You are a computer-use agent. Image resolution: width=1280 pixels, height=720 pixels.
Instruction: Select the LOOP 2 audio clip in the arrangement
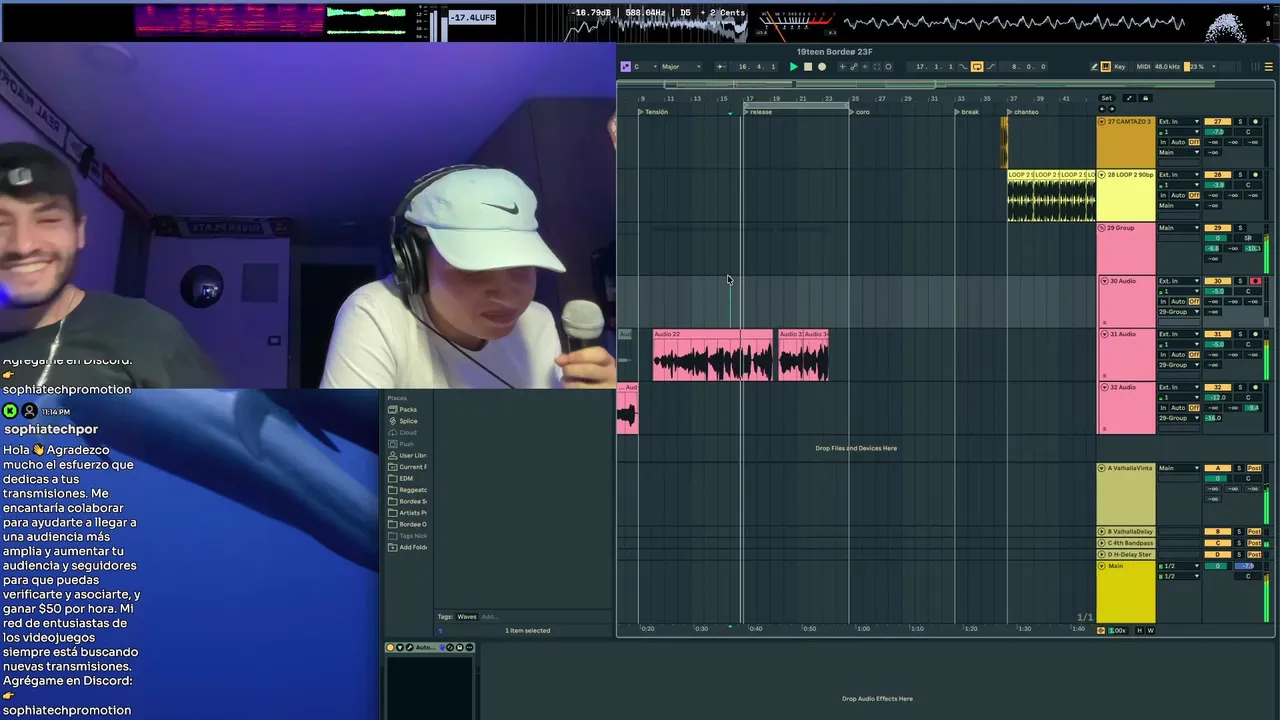click(1051, 195)
